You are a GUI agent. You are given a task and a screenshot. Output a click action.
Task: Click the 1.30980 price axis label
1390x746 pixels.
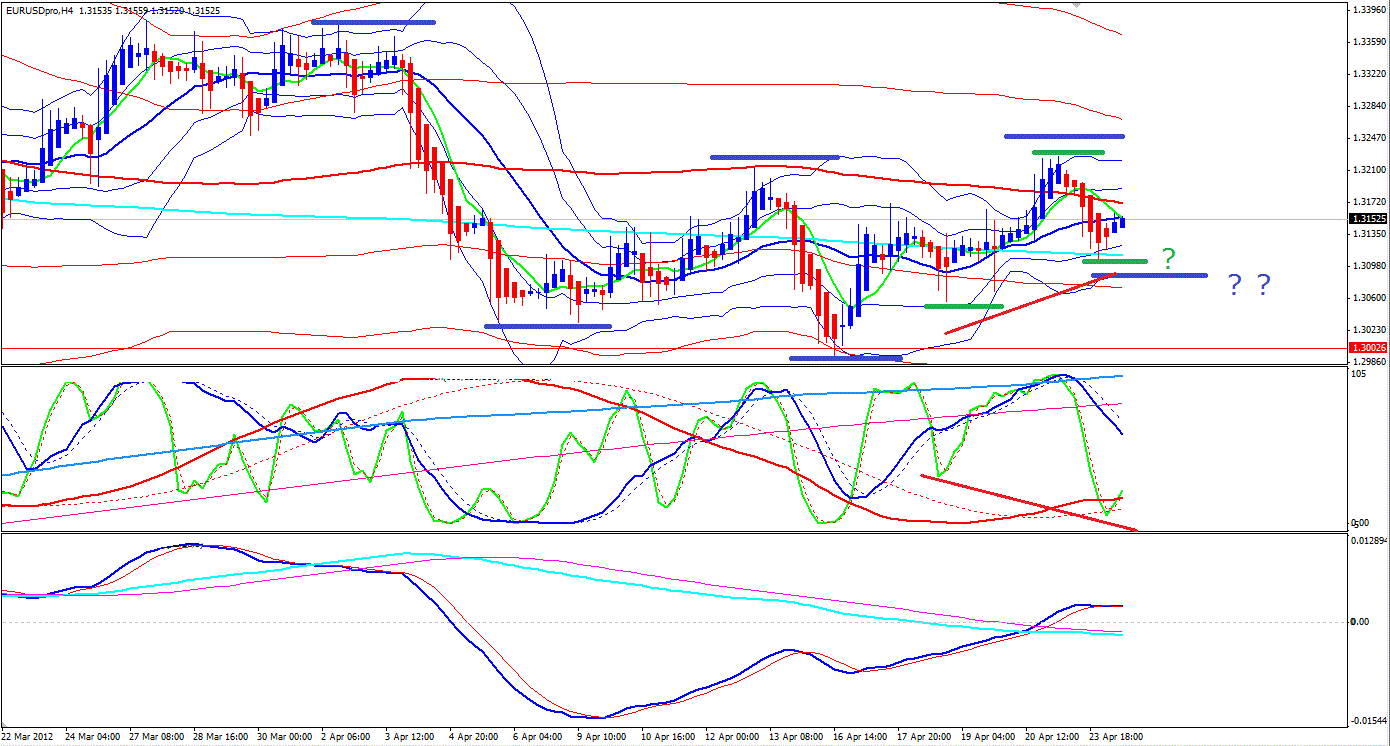(1367, 266)
